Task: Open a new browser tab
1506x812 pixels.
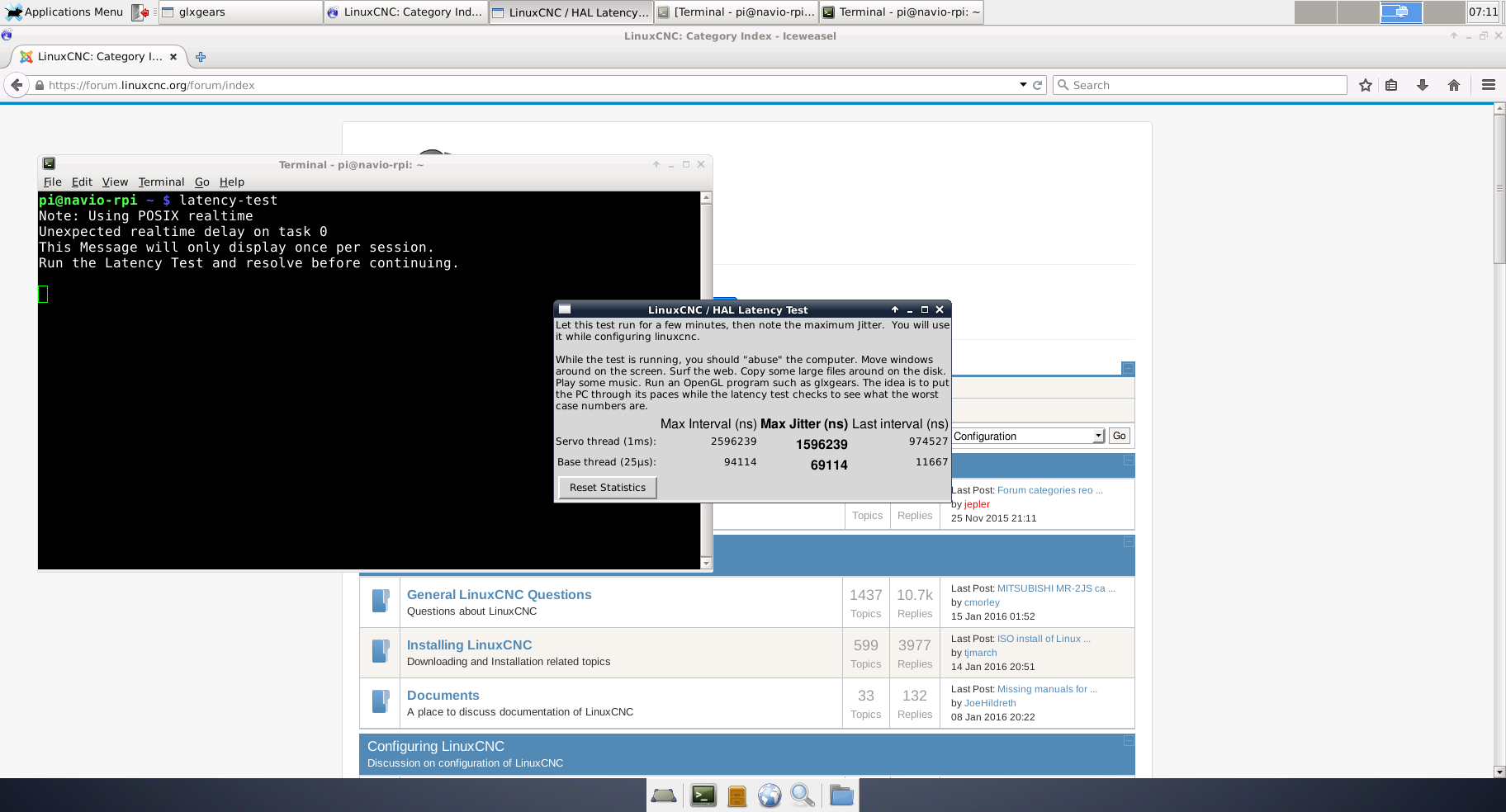Action: (x=201, y=57)
